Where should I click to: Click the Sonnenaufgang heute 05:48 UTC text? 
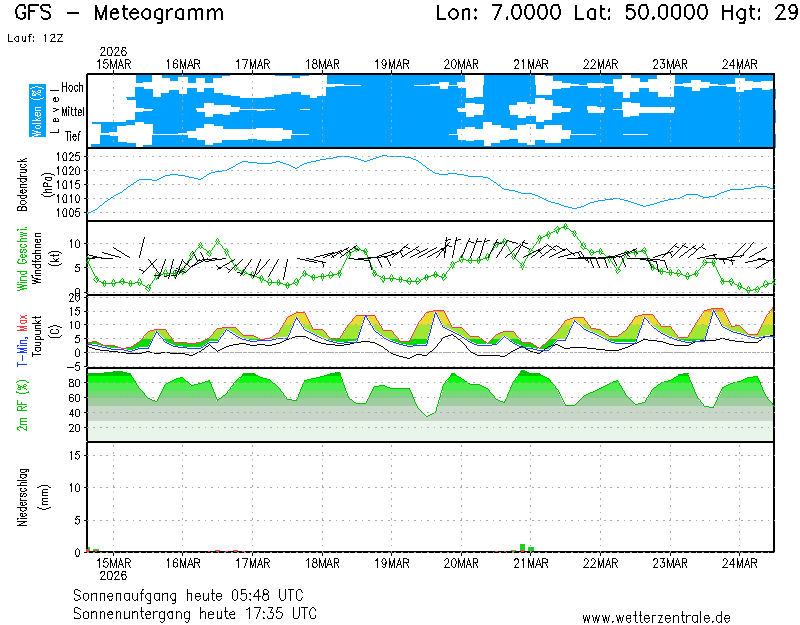pos(195,594)
